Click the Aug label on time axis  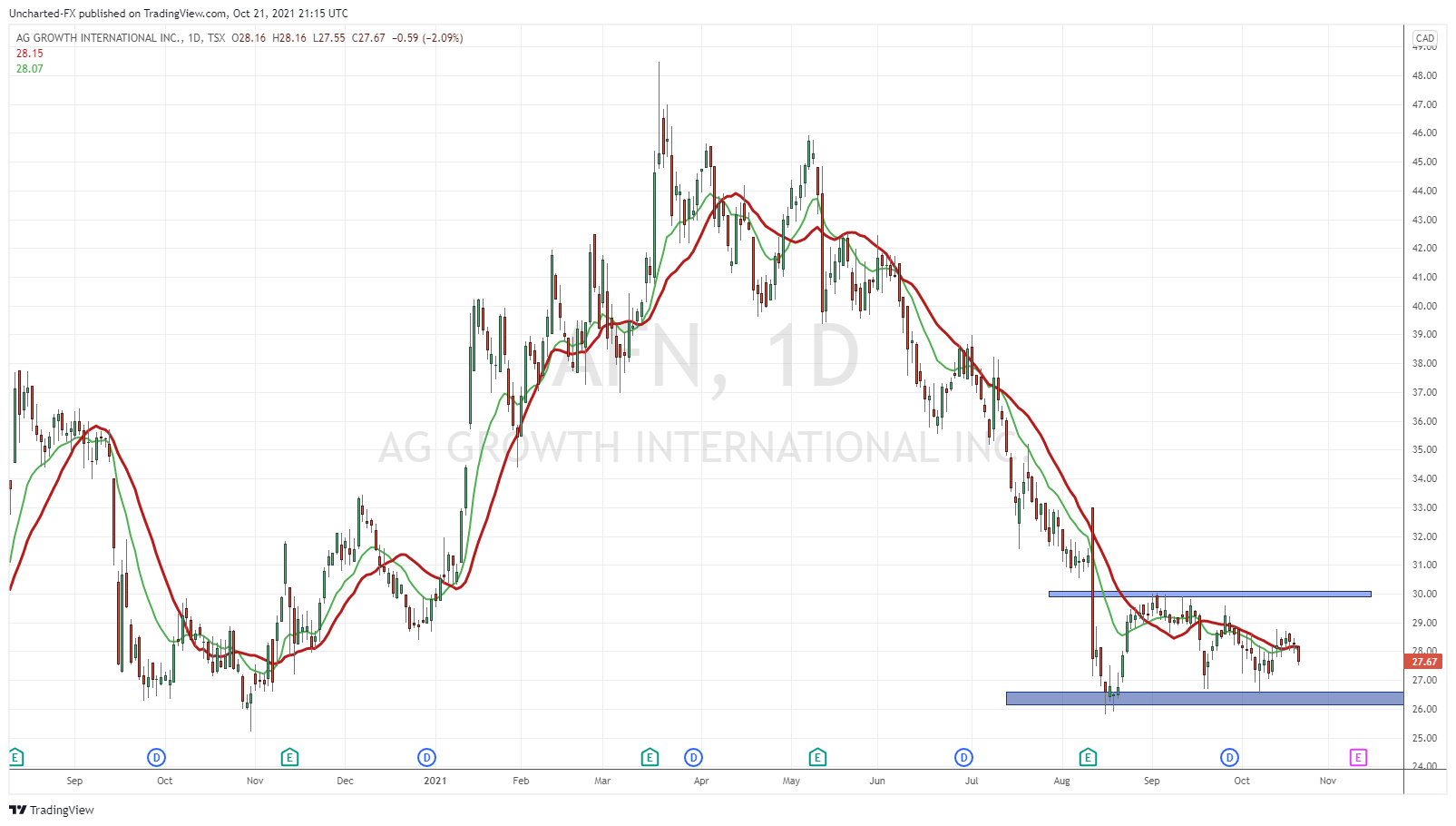(1061, 781)
